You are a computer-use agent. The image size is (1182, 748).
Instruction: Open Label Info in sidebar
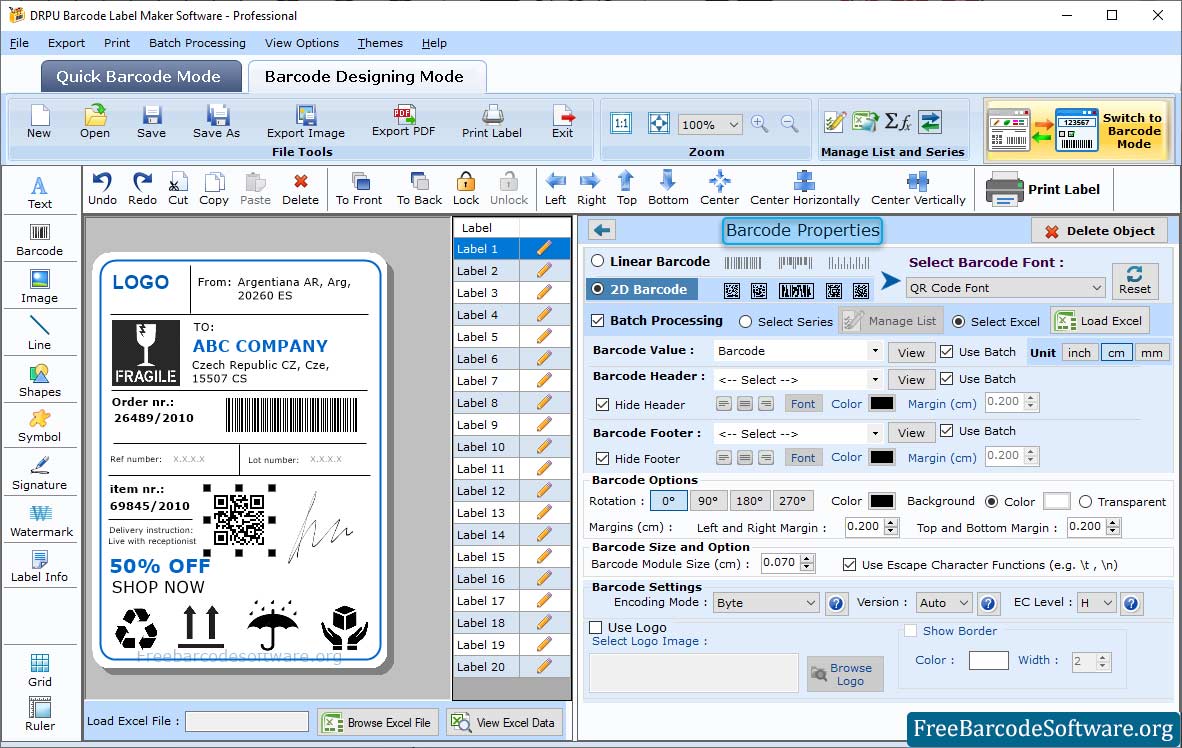[x=39, y=566]
